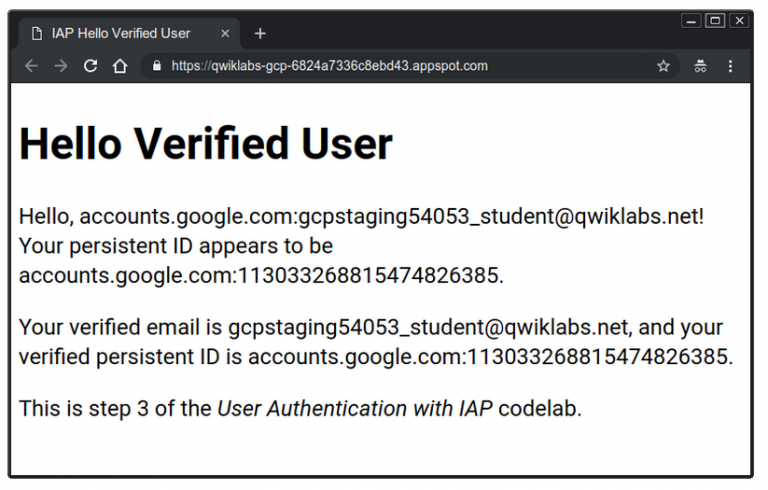
Task: Bookmark this page with the star icon
Action: coord(663,66)
